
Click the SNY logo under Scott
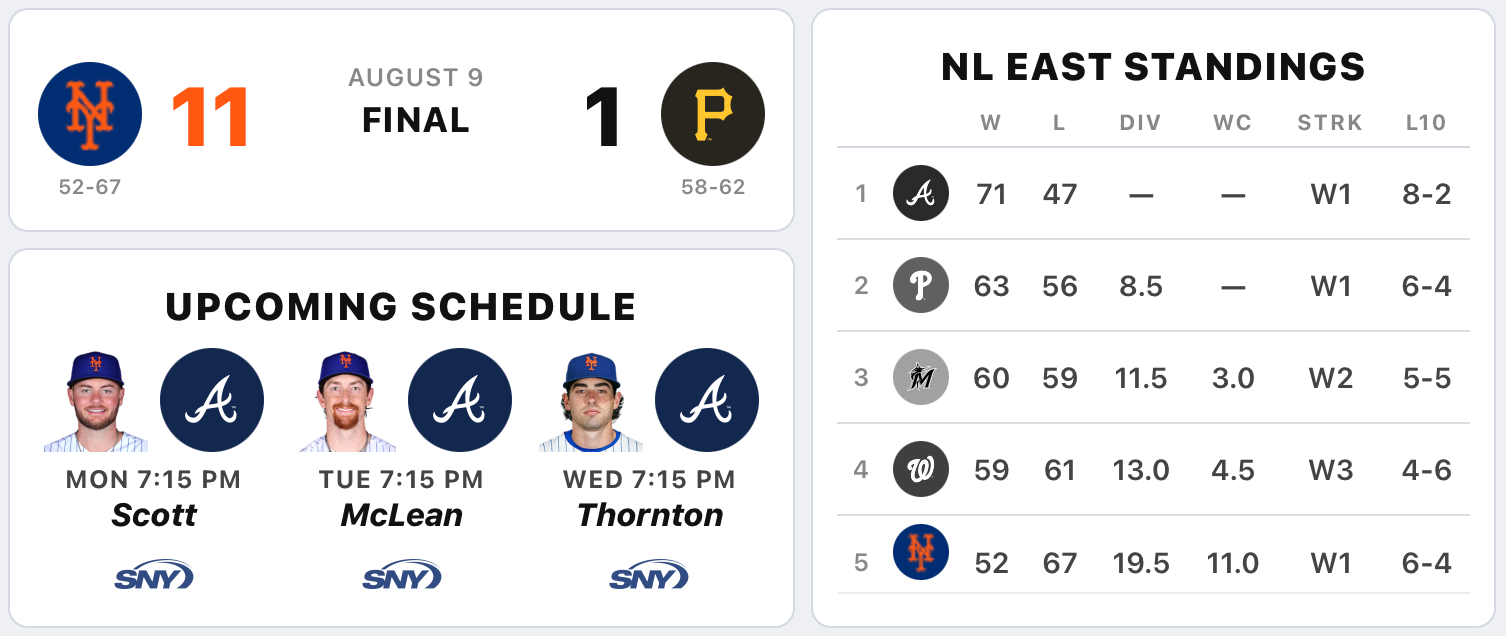tap(154, 575)
